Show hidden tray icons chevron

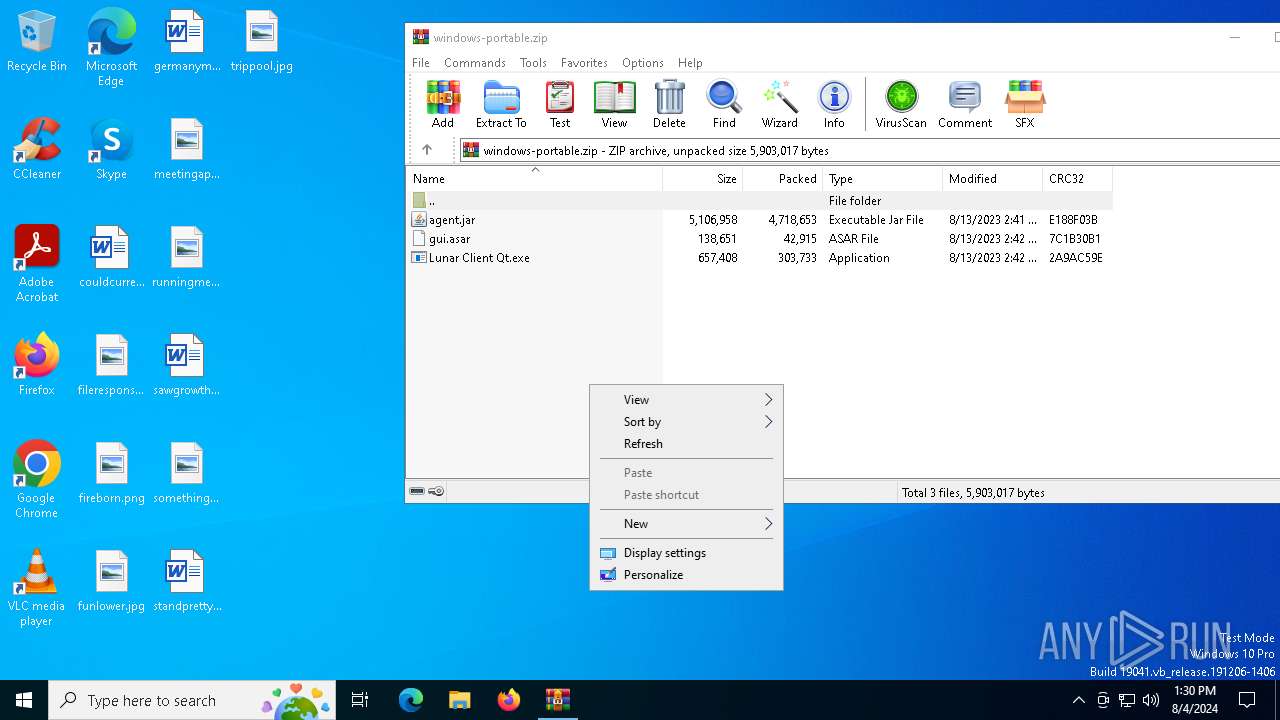(1078, 700)
